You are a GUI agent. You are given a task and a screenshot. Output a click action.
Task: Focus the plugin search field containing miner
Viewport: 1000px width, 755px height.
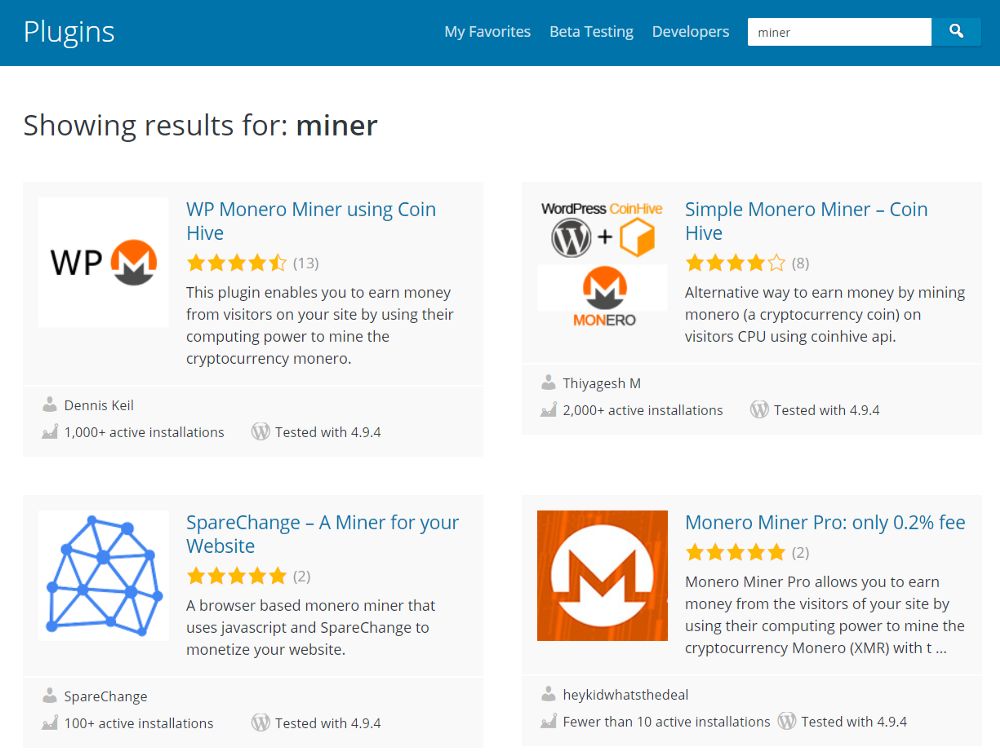839,32
